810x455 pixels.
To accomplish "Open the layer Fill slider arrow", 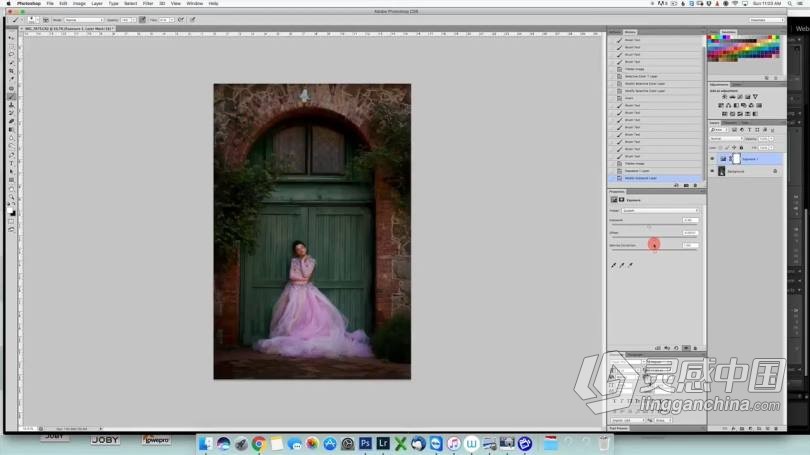I will [x=772, y=148].
